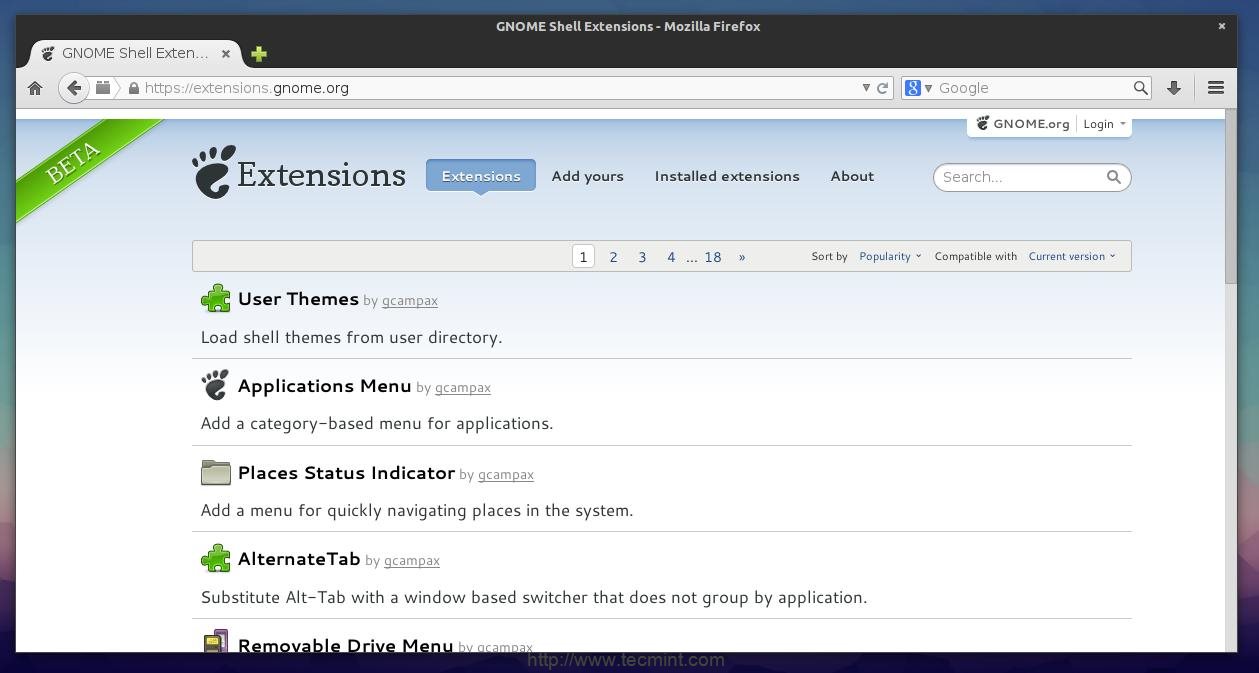Expand the Login dropdown
Image resolution: width=1259 pixels, height=673 pixels.
click(1103, 124)
